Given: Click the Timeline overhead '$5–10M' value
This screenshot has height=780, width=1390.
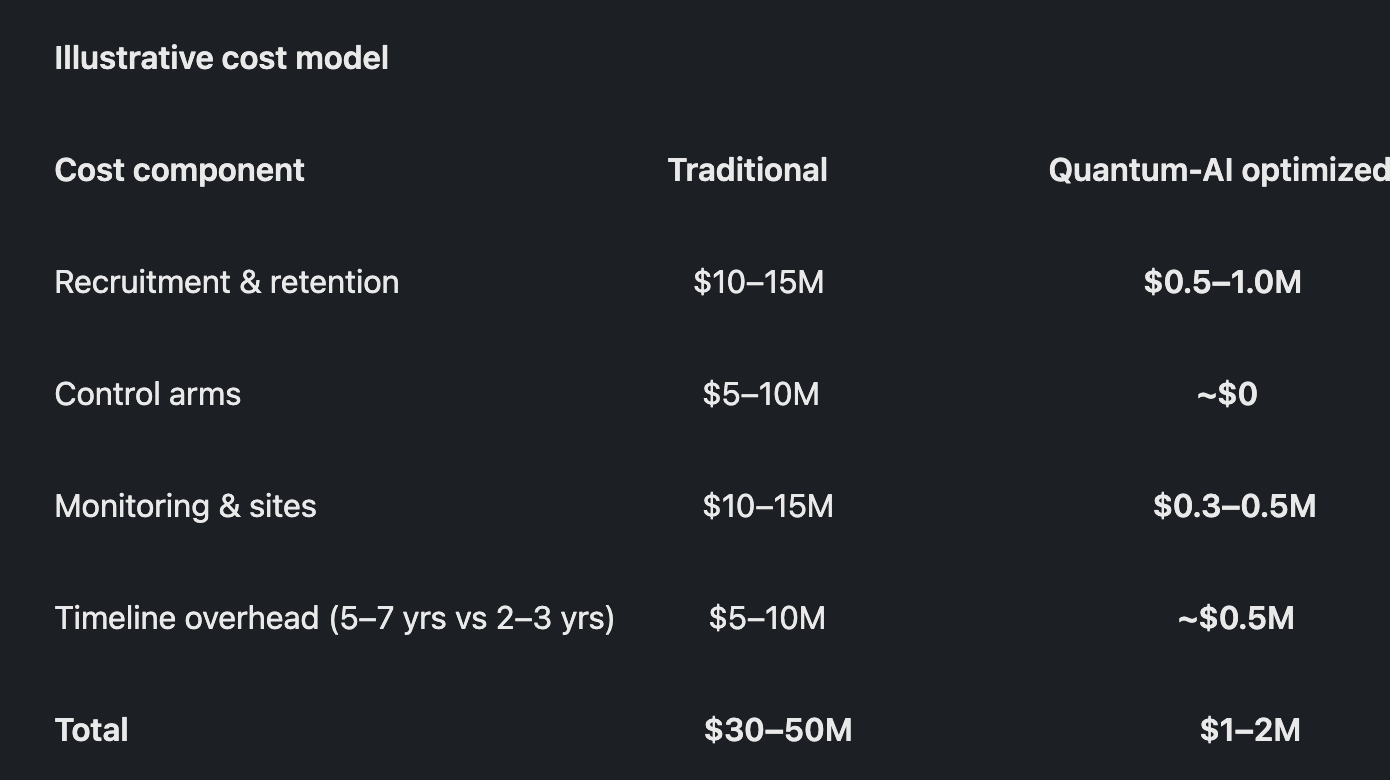Looking at the screenshot, I should (x=767, y=618).
